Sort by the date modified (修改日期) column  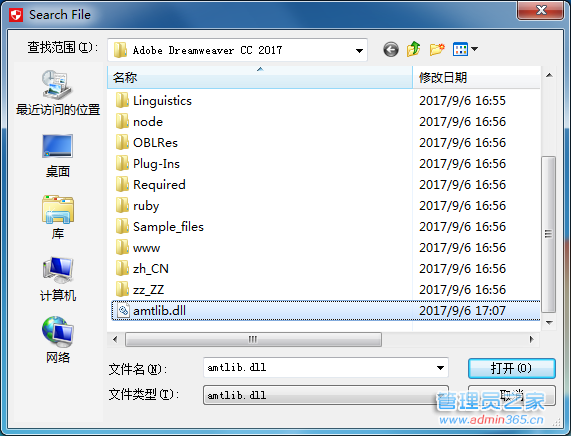(x=476, y=77)
